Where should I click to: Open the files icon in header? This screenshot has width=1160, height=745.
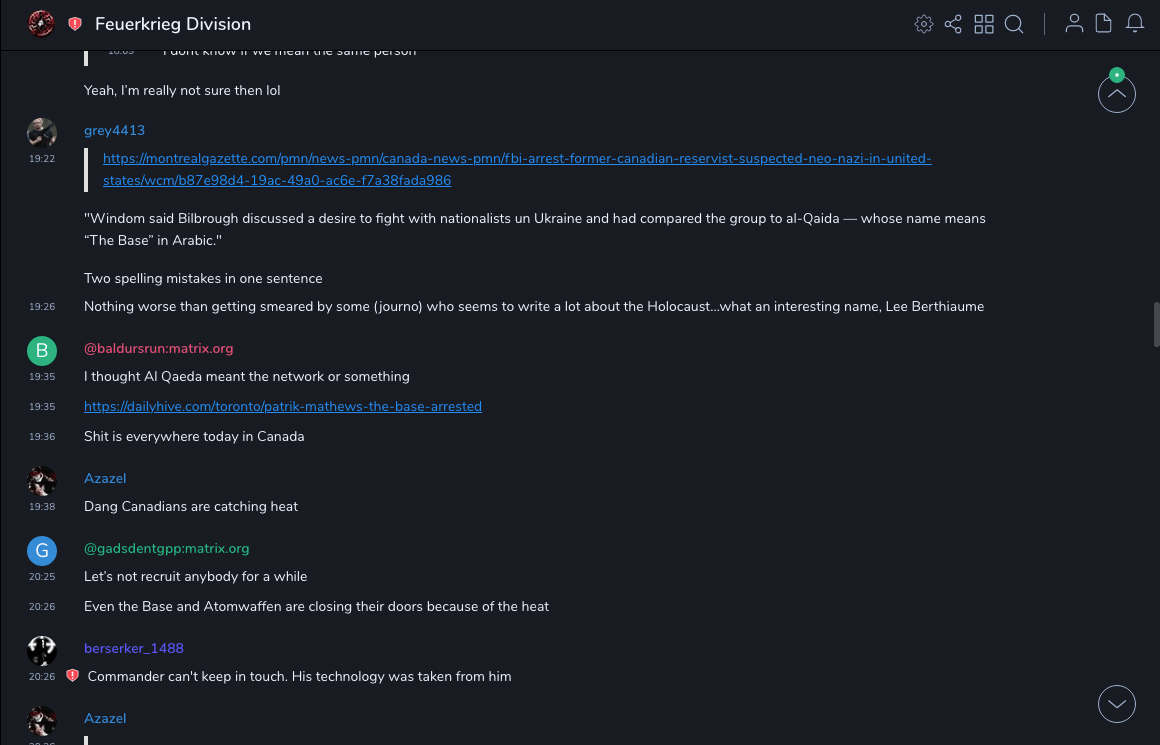tap(1104, 24)
